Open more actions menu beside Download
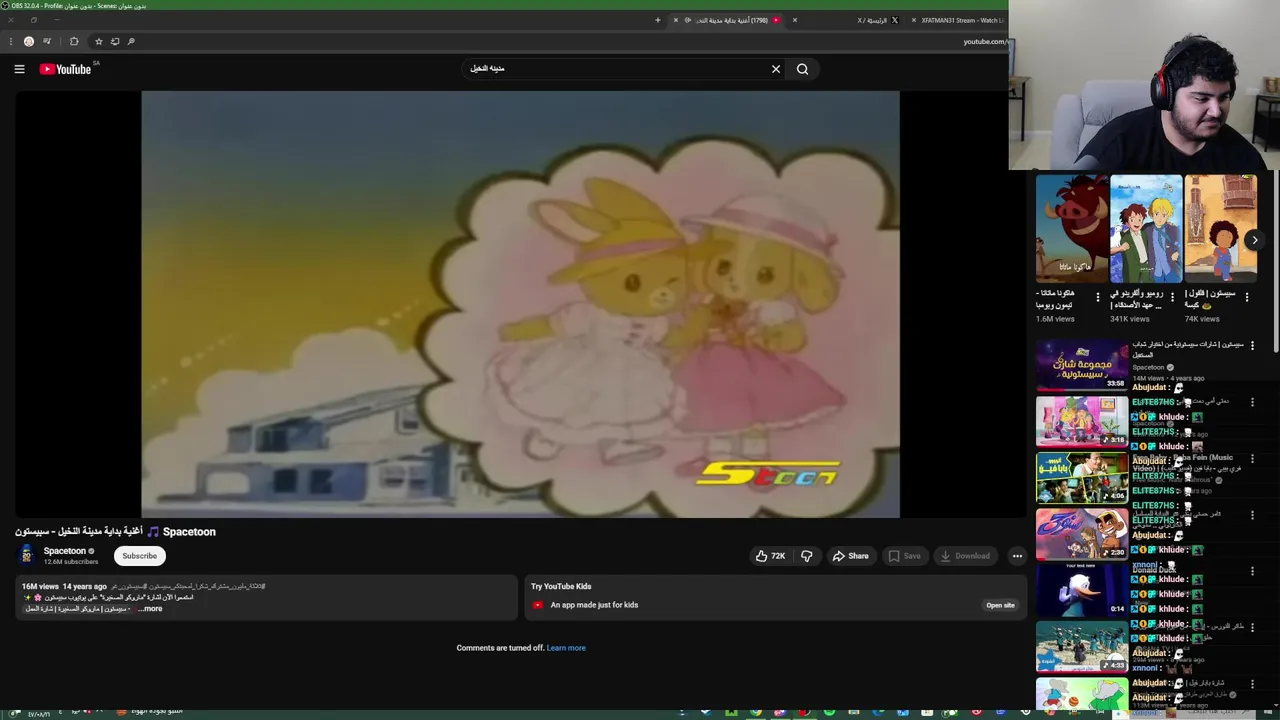Screen dimensions: 1280x720 click(x=1017, y=556)
